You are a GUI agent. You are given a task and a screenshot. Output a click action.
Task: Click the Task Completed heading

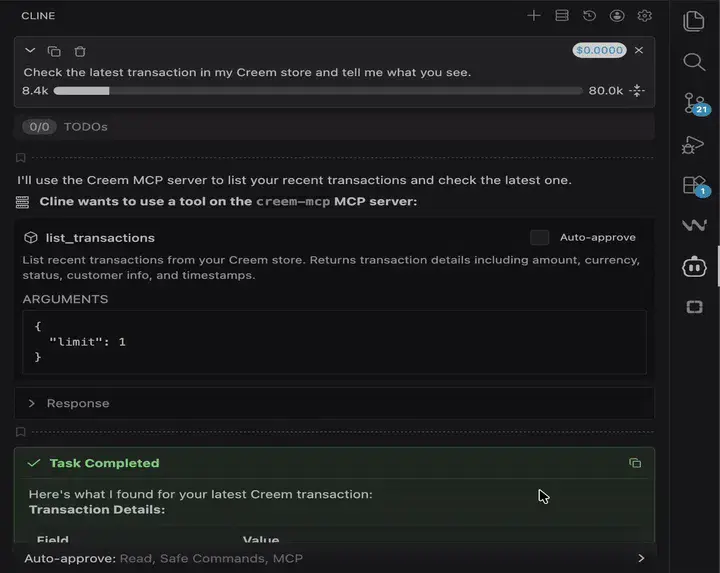tap(104, 463)
